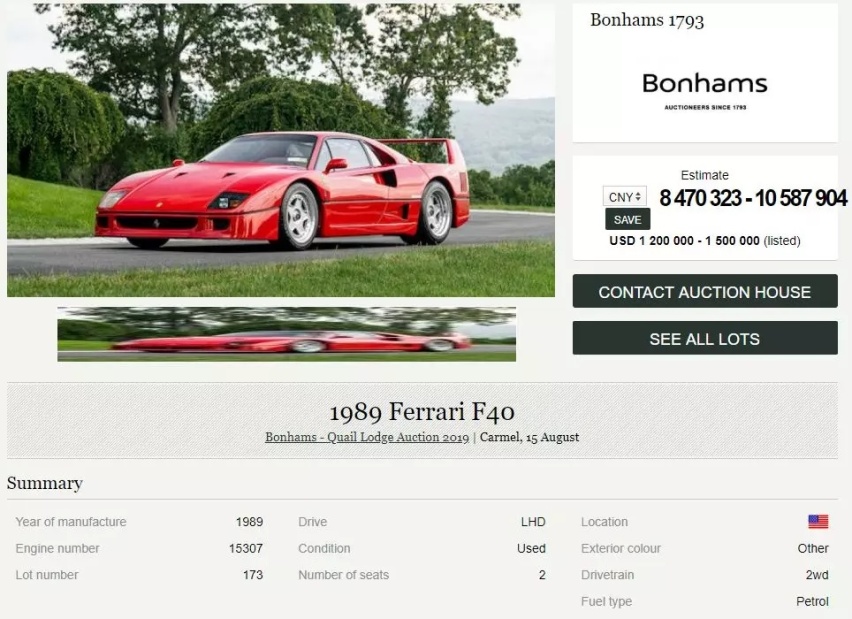Open the CNY currency dropdown
This screenshot has width=852, height=619.
(624, 196)
